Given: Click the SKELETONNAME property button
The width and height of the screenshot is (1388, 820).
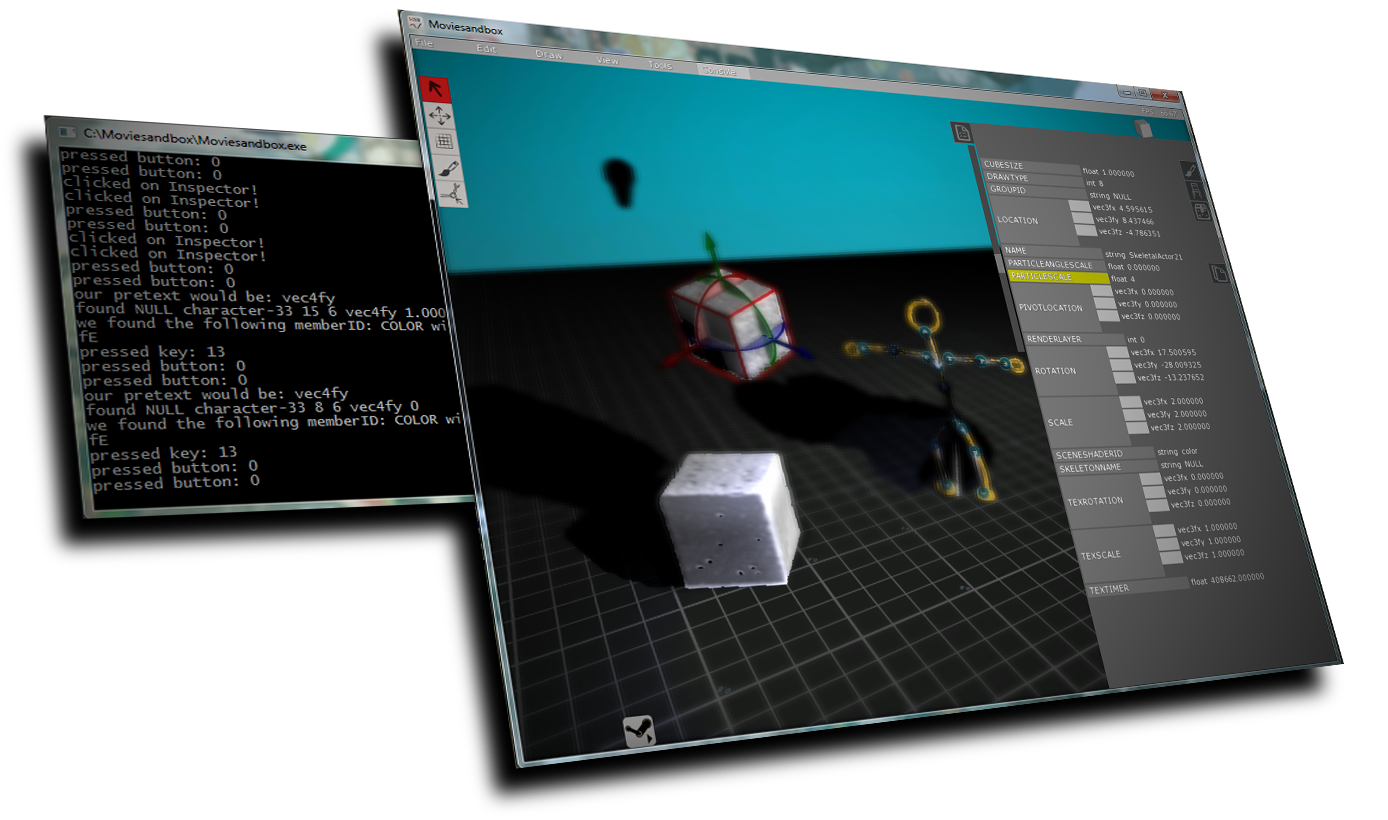Looking at the screenshot, I should [x=1108, y=467].
